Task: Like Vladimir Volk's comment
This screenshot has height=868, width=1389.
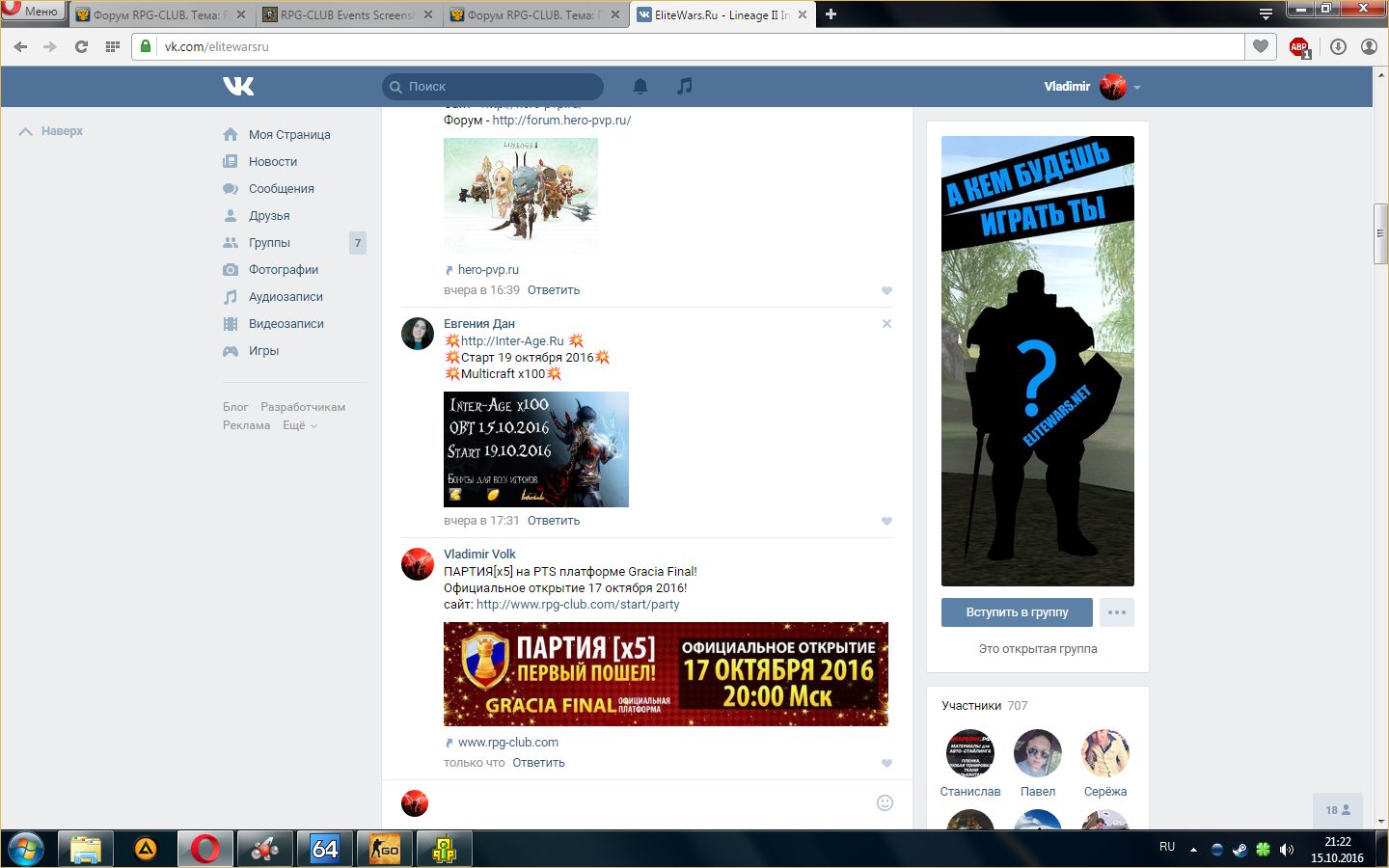Action: point(886,763)
